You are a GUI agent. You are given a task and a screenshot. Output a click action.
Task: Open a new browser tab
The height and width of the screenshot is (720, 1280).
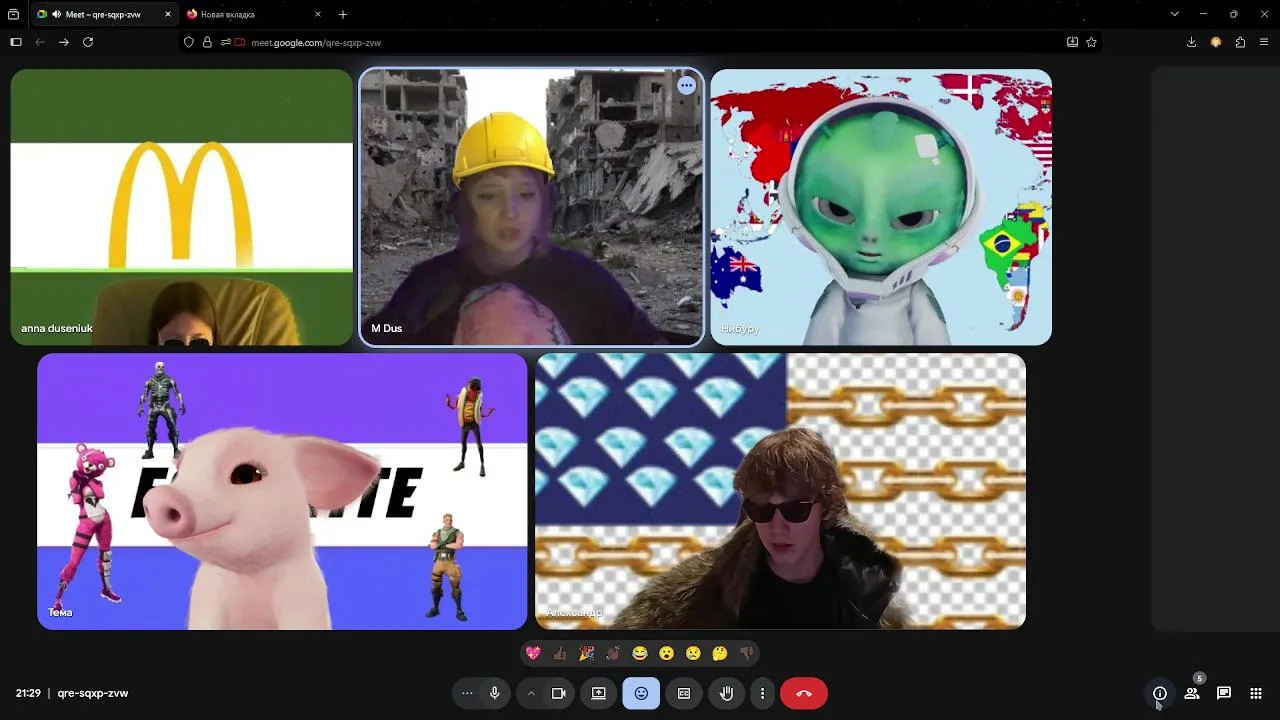(343, 14)
